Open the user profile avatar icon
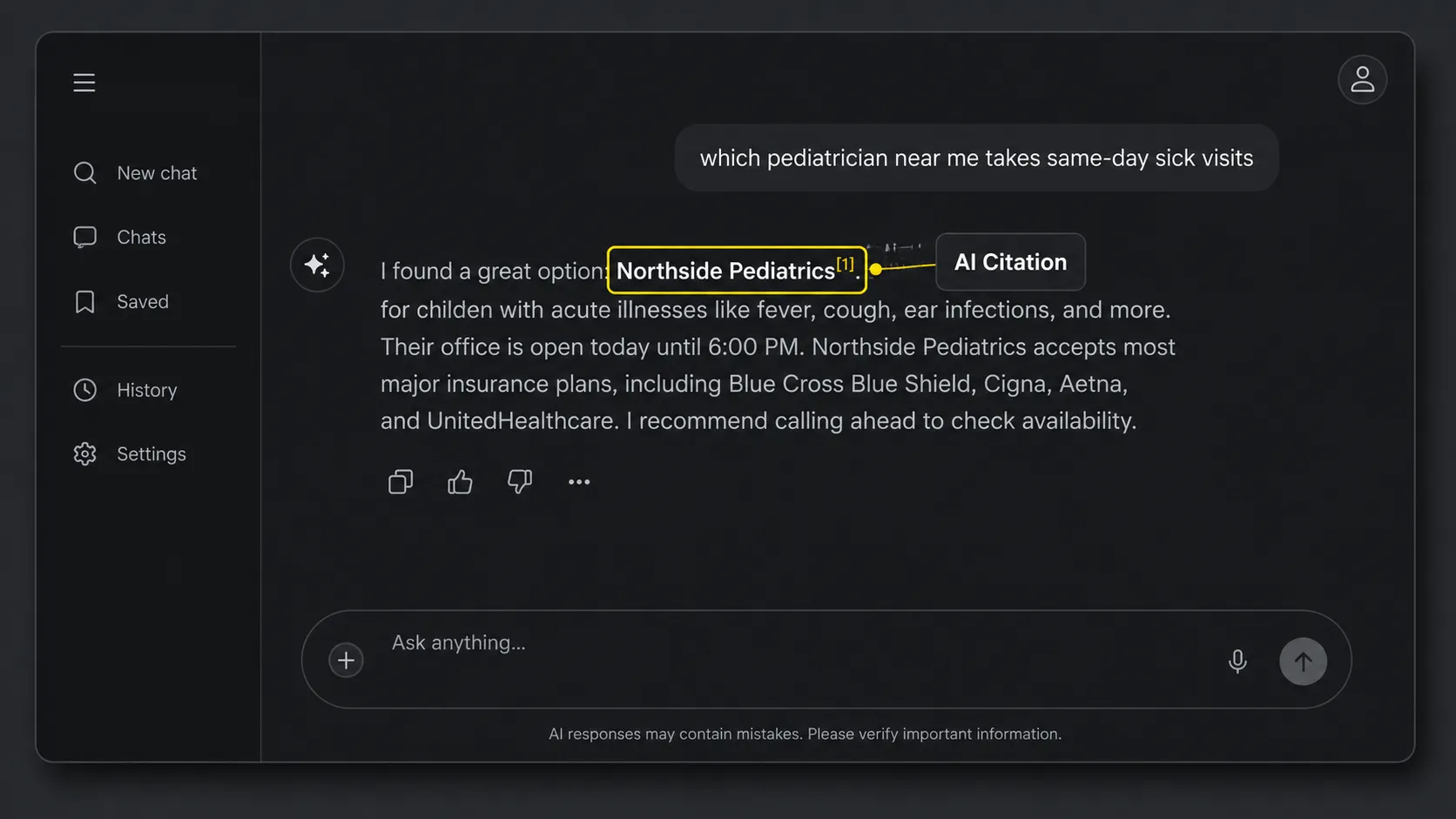 1362,80
